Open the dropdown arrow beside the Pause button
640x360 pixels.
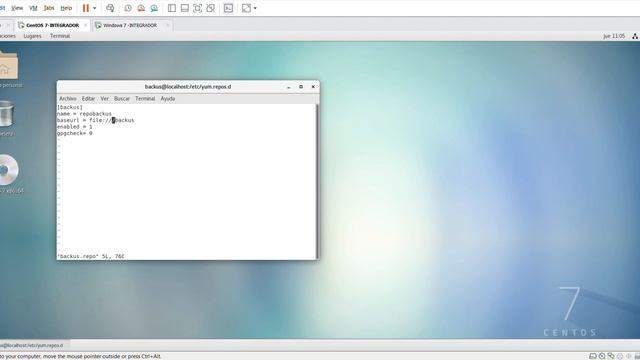pos(95,8)
